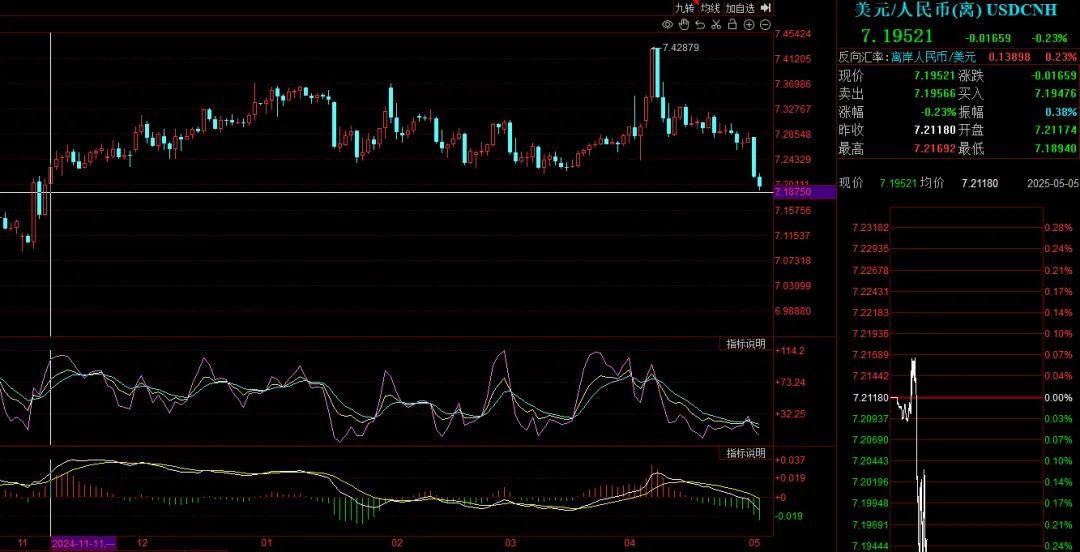The height and width of the screenshot is (552, 1080).
Task: Open 指标说明 for the MACD panel
Action: point(745,454)
